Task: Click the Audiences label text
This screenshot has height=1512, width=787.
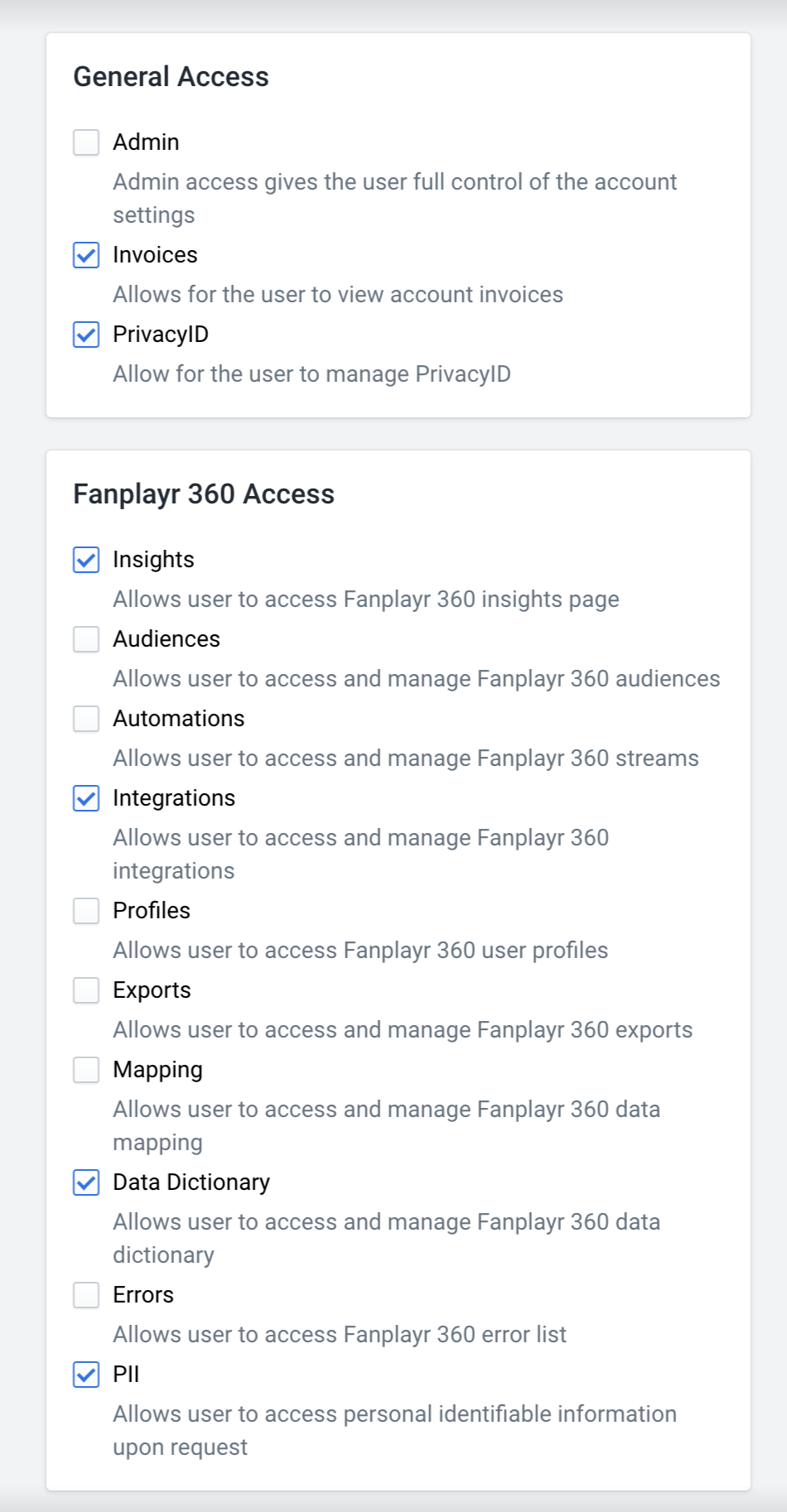Action: [167, 639]
